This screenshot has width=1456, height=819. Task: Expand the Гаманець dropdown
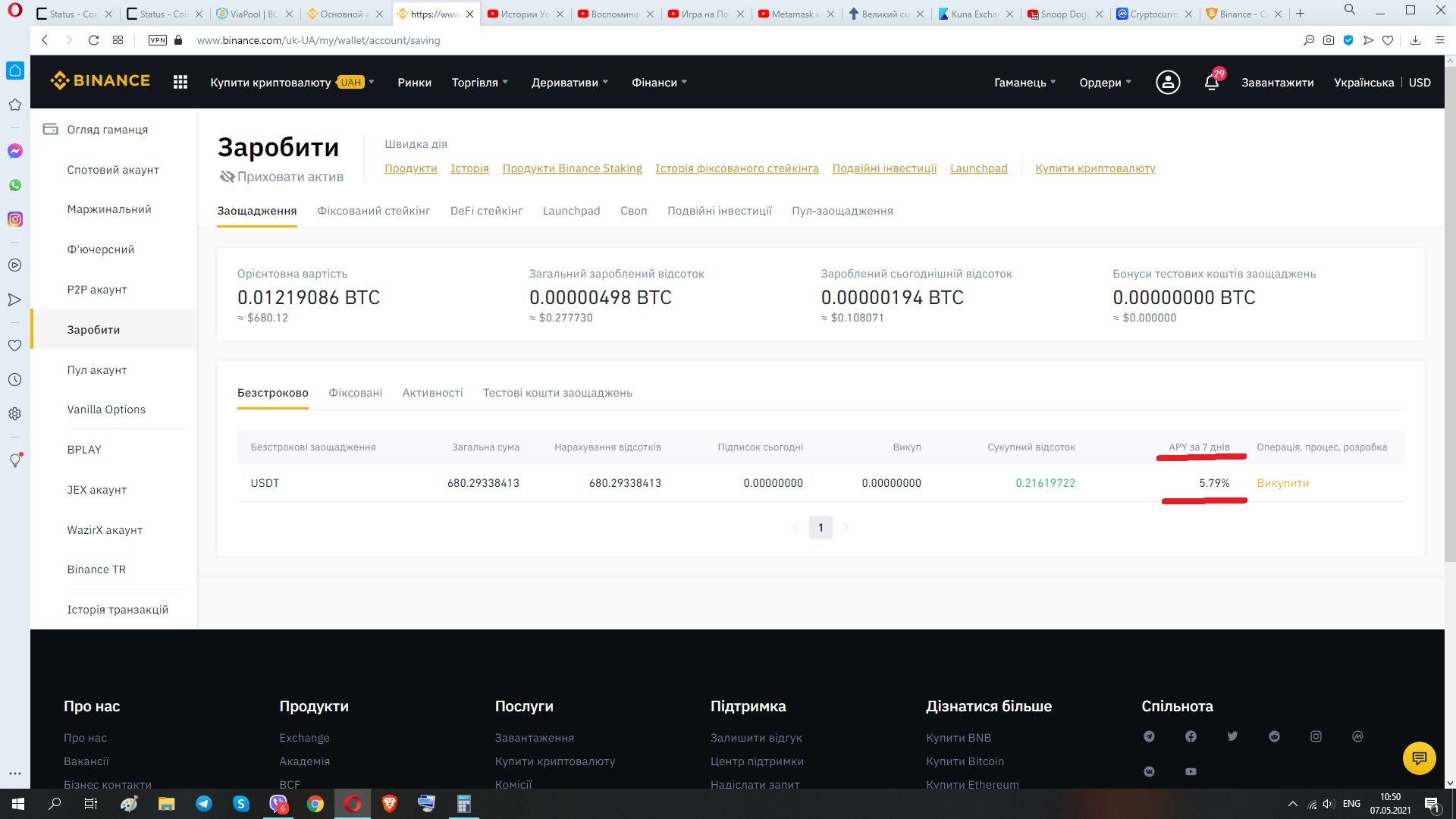(x=1025, y=82)
